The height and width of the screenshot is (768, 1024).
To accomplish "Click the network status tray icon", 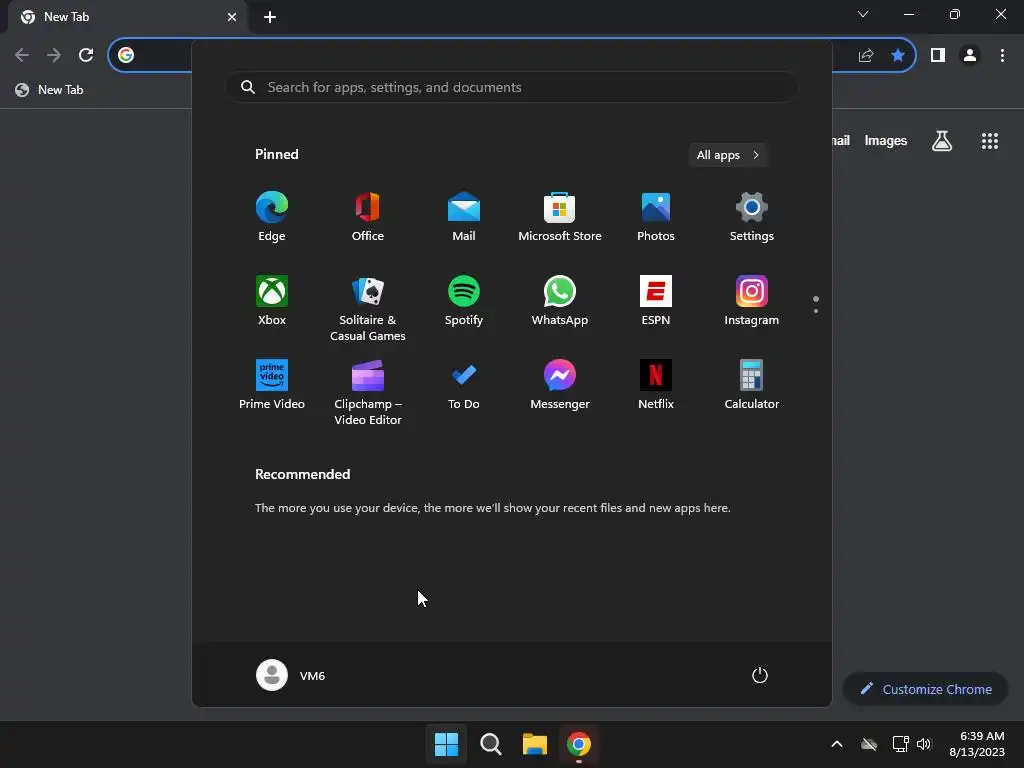I will [x=901, y=744].
